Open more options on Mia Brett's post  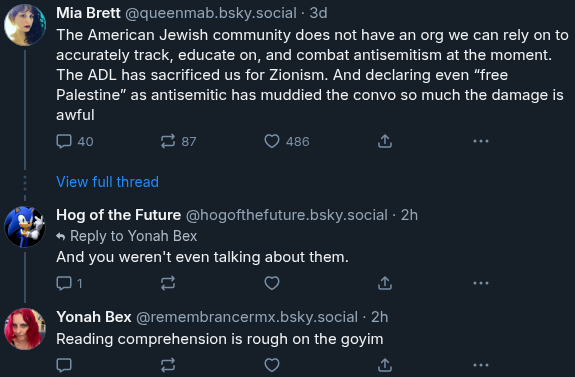point(481,141)
